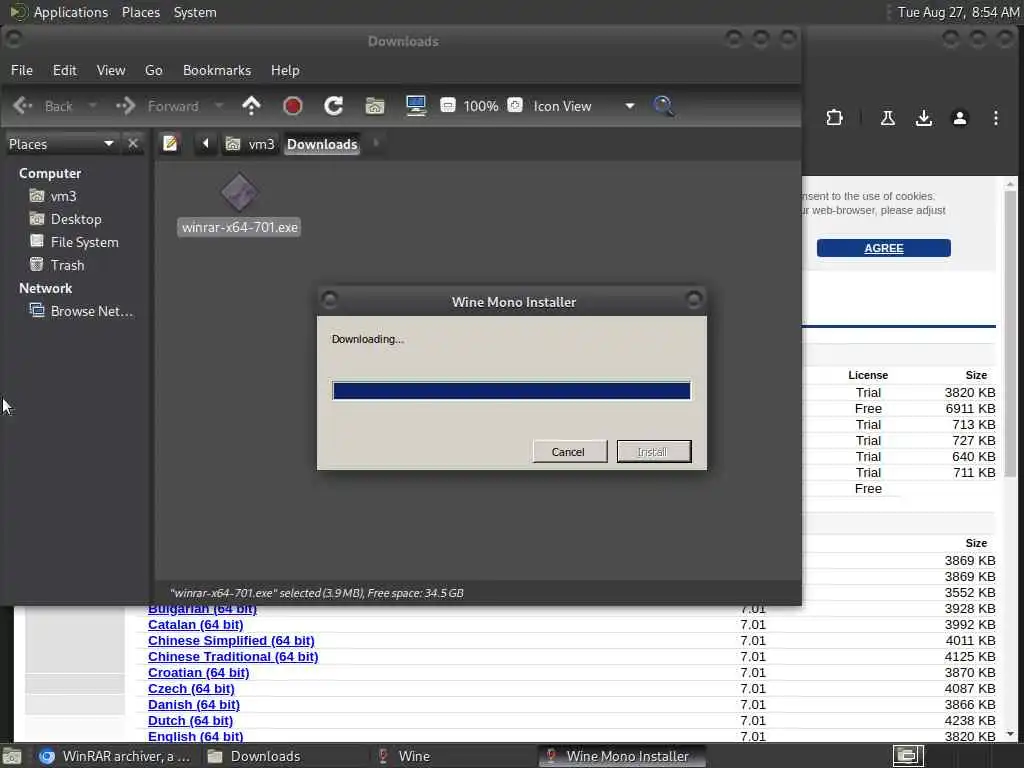Stop loading with red stop icon

293,106
